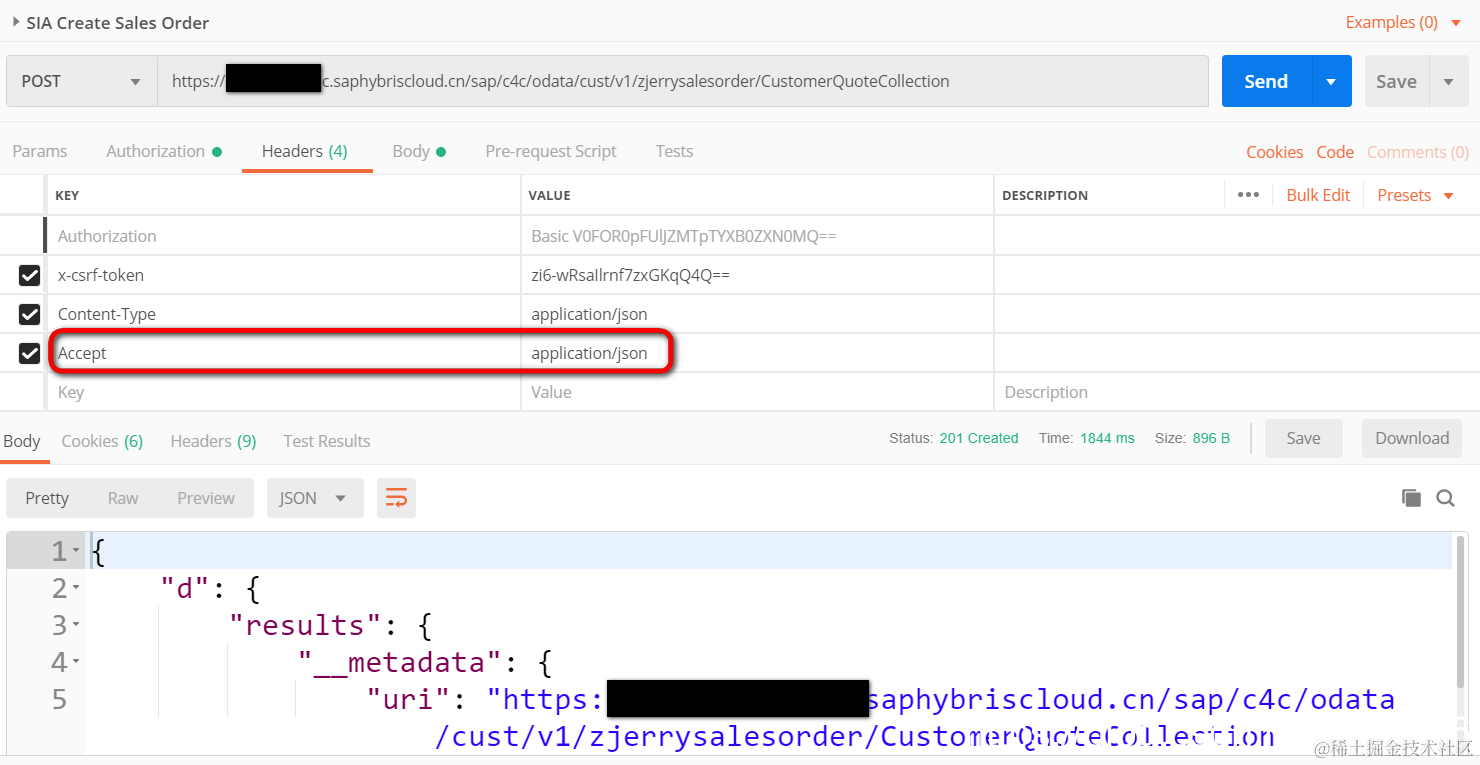Viewport: 1480px width, 765px height.
Task: Select the response Body tab
Action: pyautogui.click(x=22, y=441)
